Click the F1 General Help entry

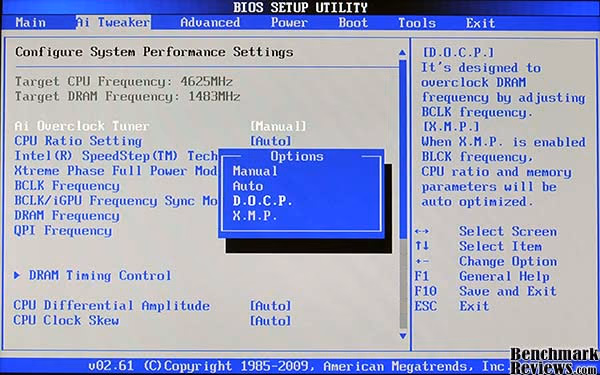click(482, 276)
